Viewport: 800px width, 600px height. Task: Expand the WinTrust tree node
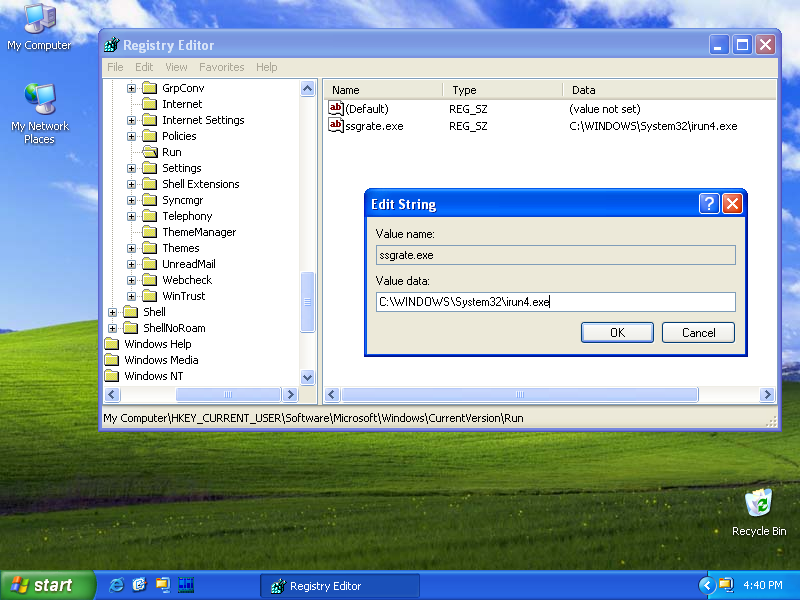[x=131, y=296]
